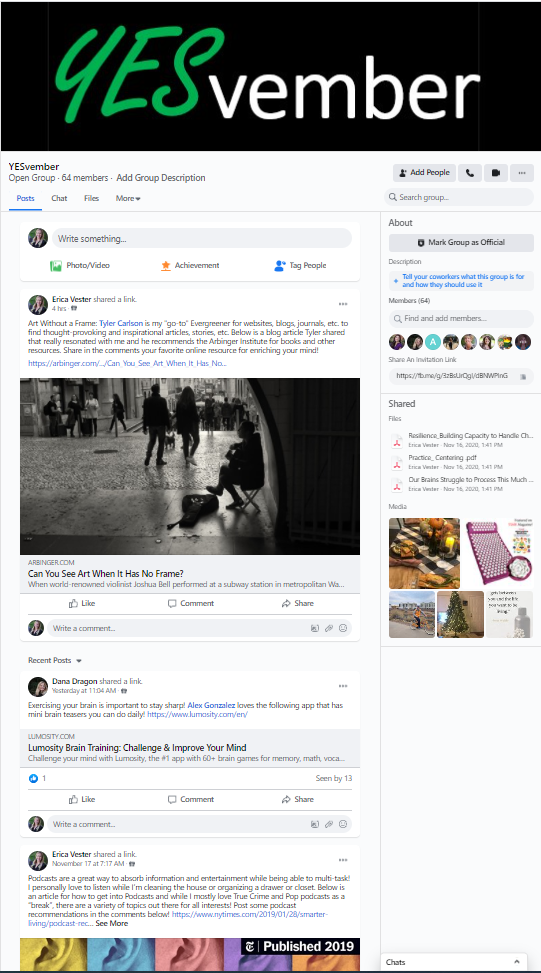Switch to the Files tab

point(91,199)
